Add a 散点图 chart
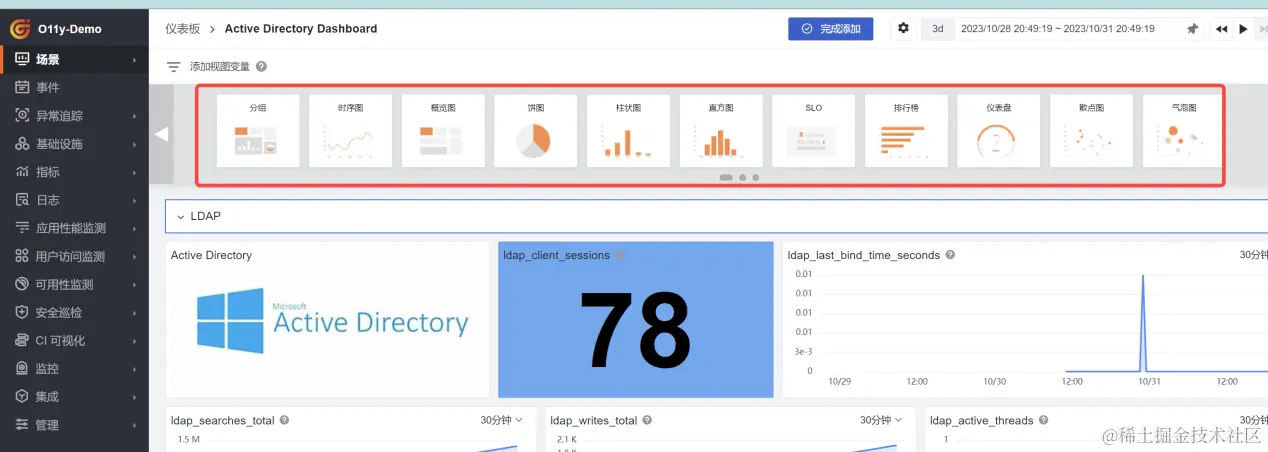 (x=1091, y=130)
